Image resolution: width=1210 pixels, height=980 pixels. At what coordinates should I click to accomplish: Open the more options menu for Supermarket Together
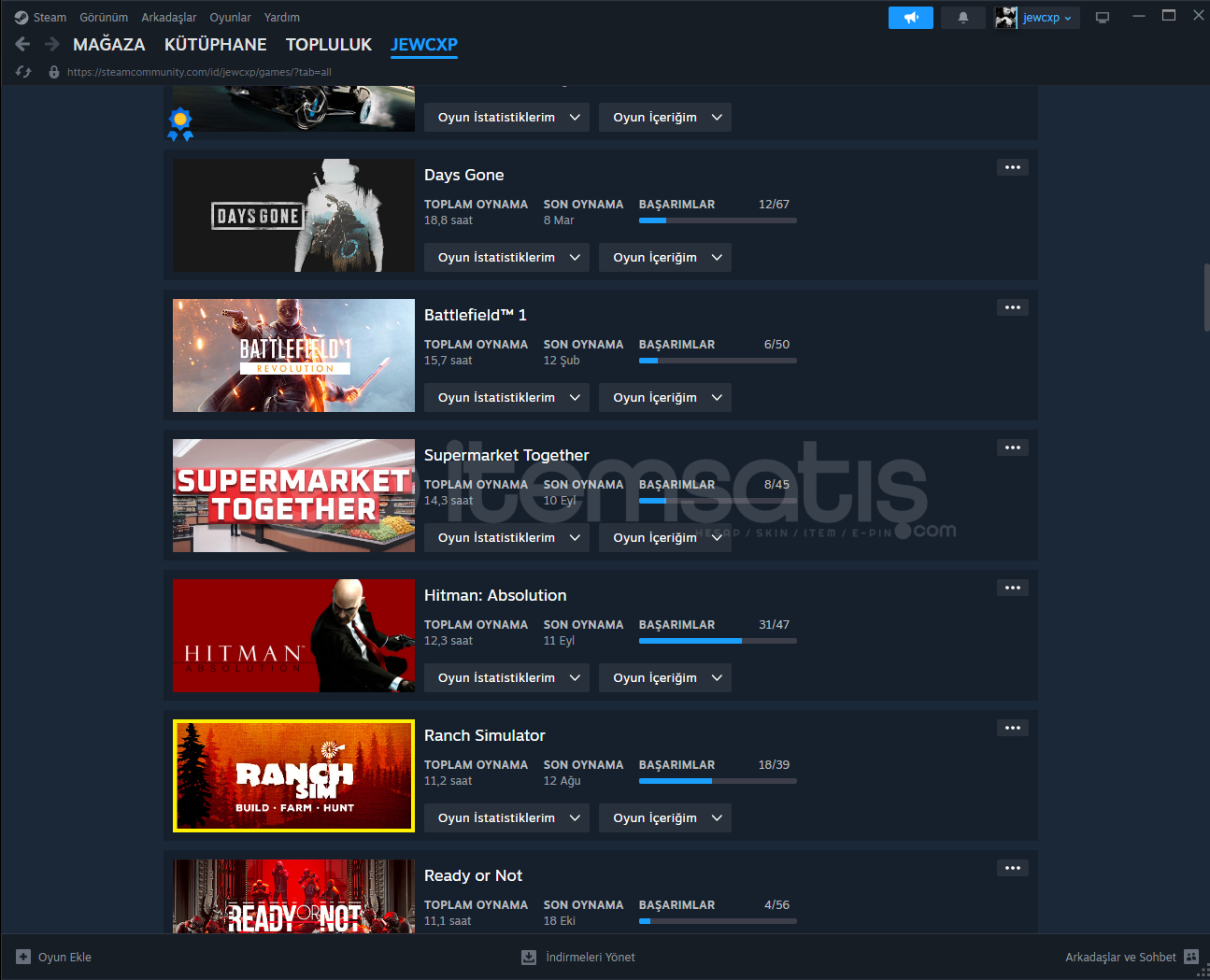click(x=1013, y=447)
